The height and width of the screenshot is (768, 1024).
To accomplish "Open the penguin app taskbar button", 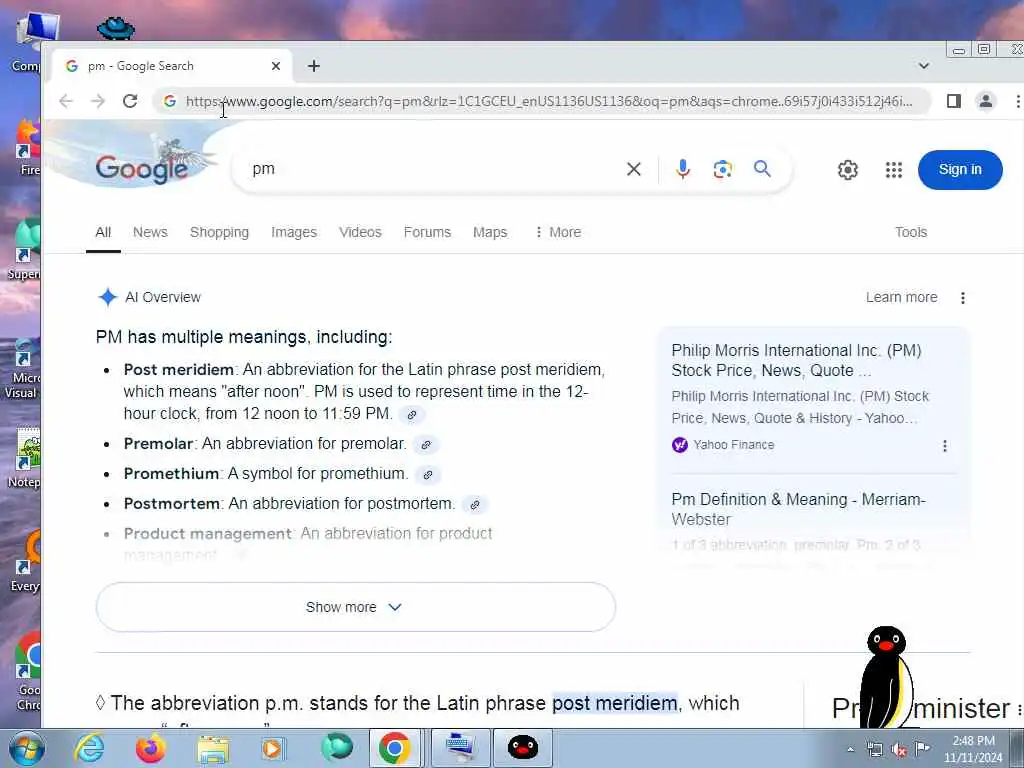I will (522, 748).
